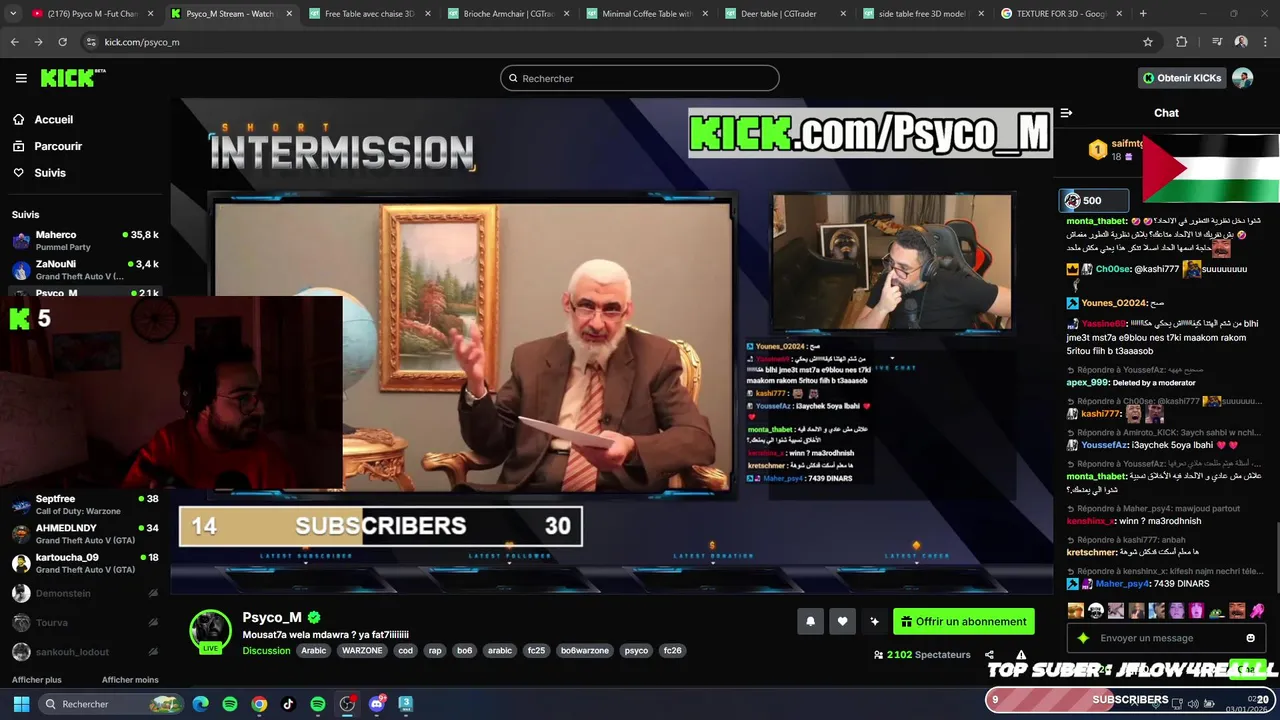Open Maherco channel in Suivis list
The height and width of the screenshot is (720, 1280).
pyautogui.click(x=85, y=240)
